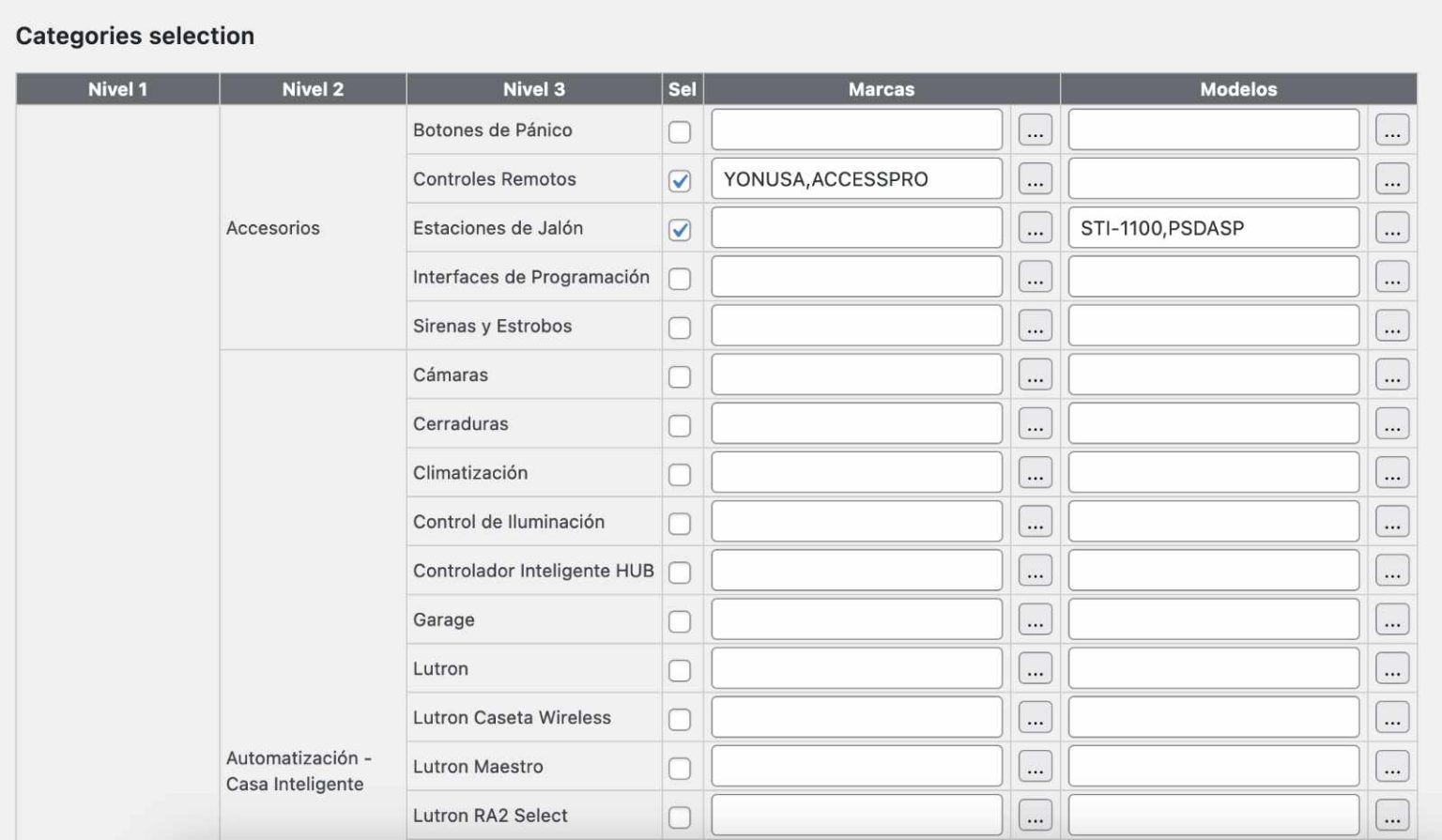Screen dimensions: 1442x840
Task: Click Marcas field containing YONUSA,ACCESSPRO
Action: [856, 178]
